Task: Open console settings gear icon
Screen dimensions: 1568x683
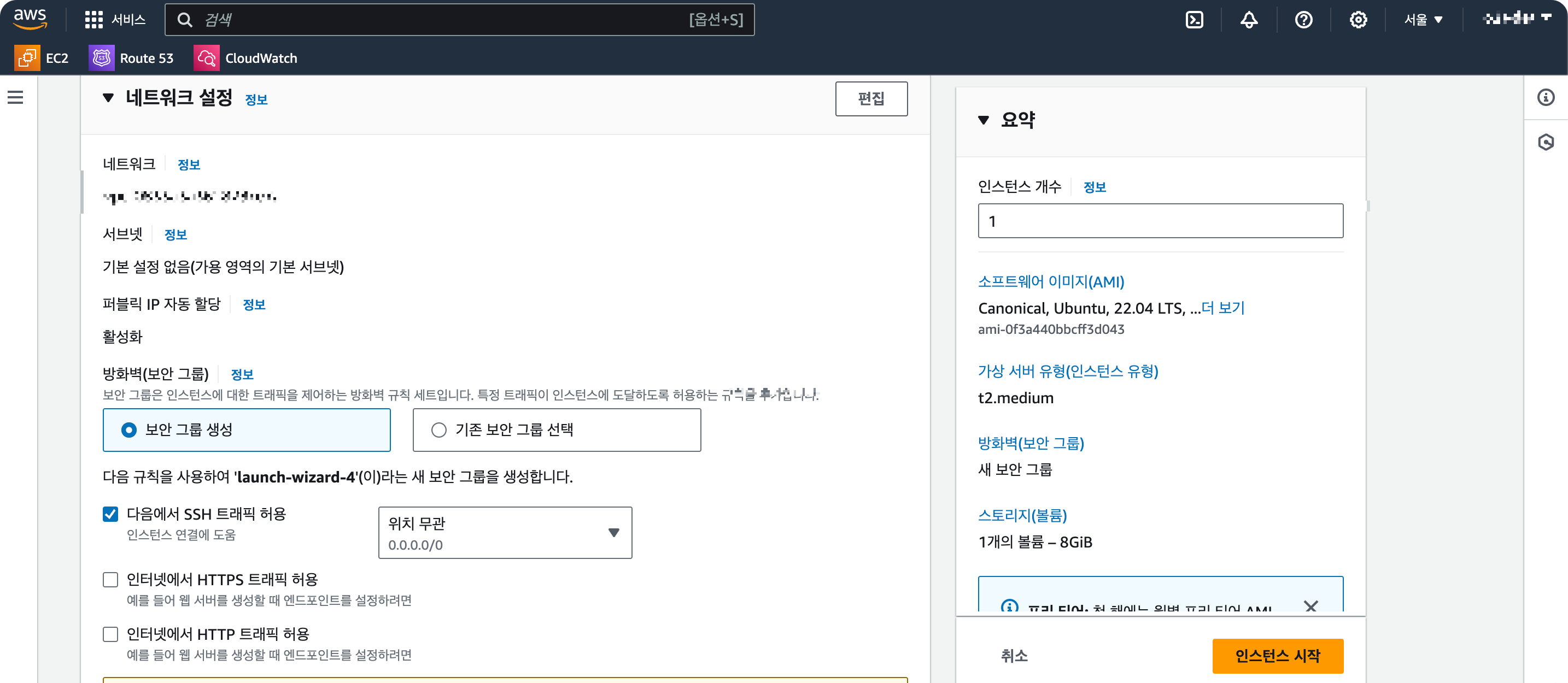Action: click(1358, 20)
